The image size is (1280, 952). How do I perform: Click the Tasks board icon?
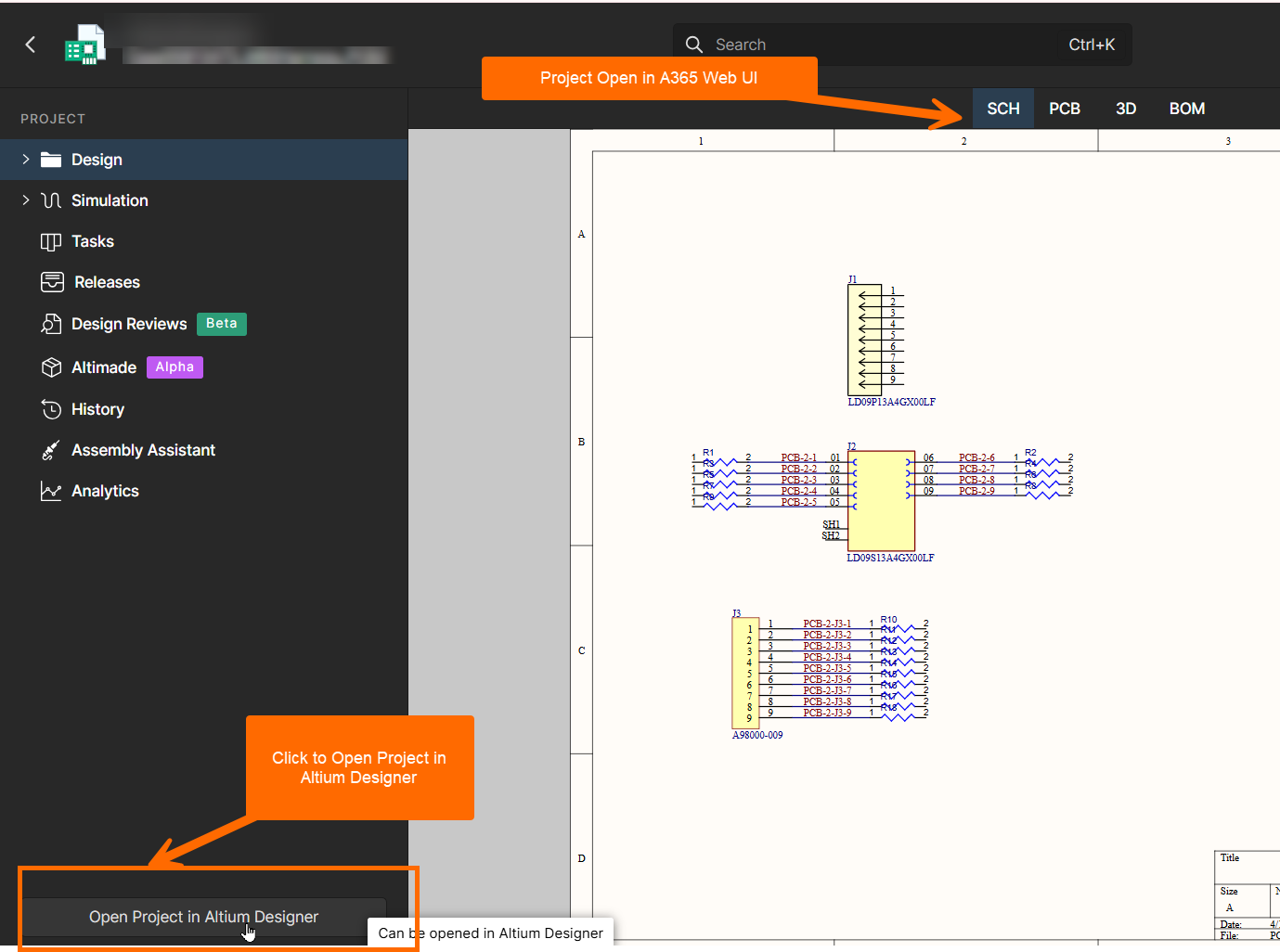tap(51, 241)
